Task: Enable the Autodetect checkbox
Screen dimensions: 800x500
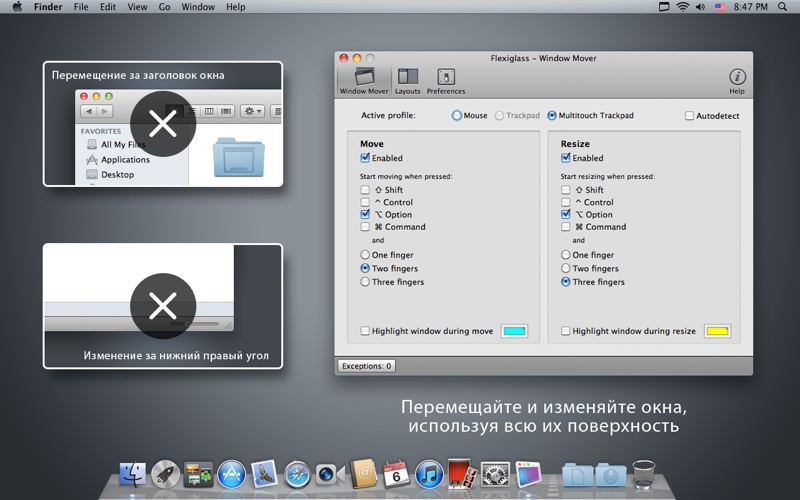Action: (x=689, y=116)
